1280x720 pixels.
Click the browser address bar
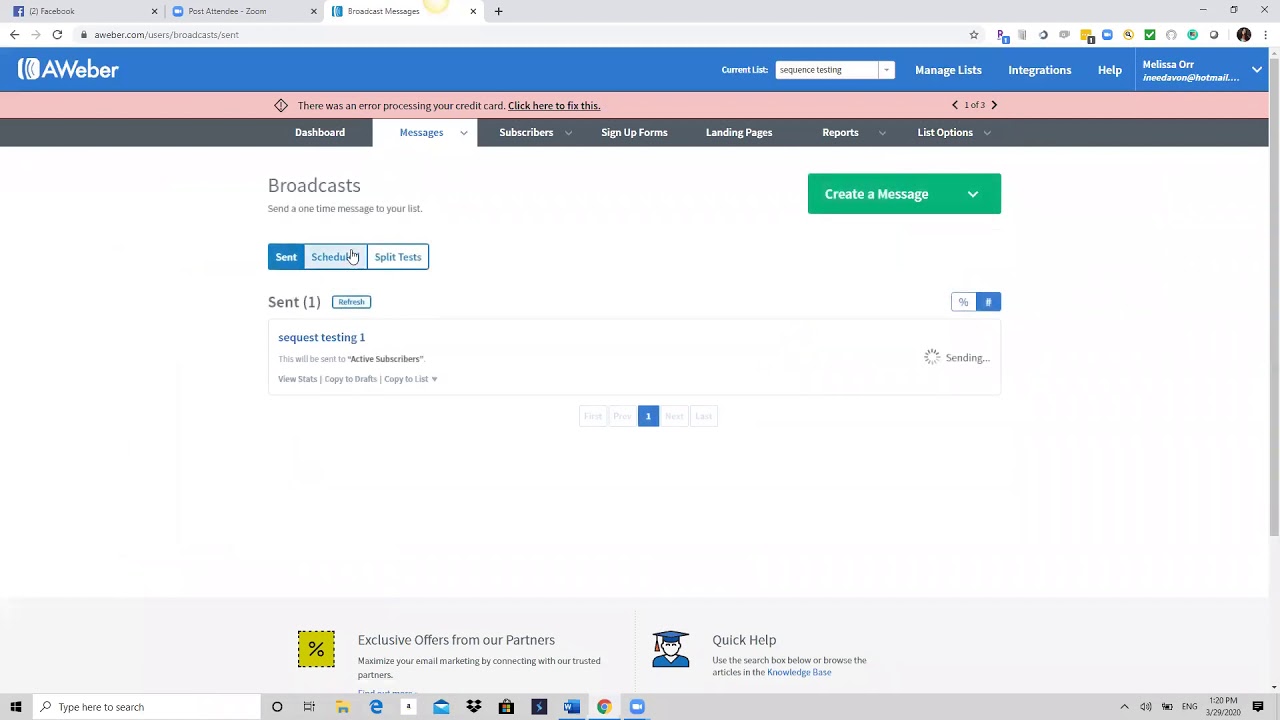pyautogui.click(x=520, y=35)
